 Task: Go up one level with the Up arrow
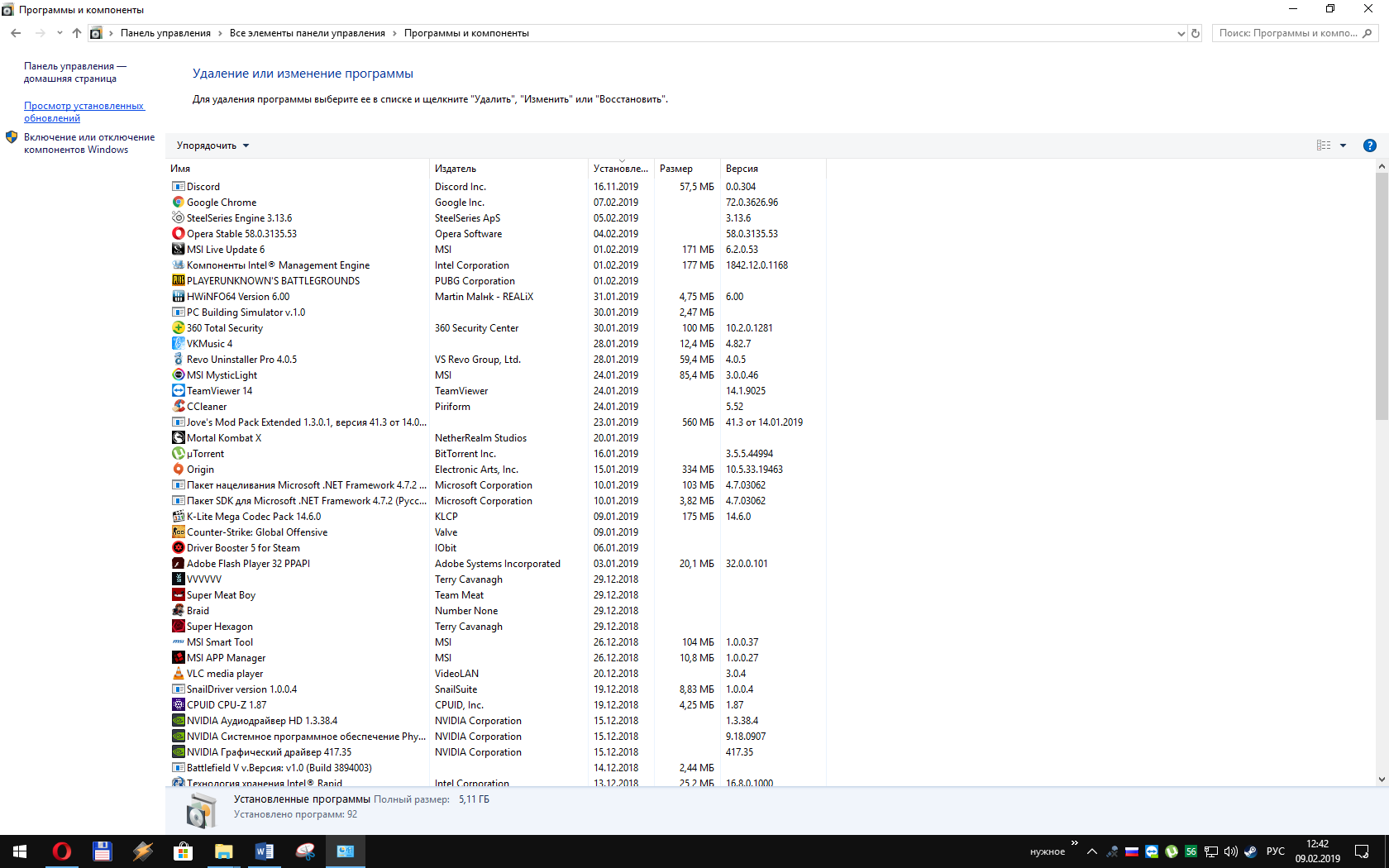coord(77,33)
